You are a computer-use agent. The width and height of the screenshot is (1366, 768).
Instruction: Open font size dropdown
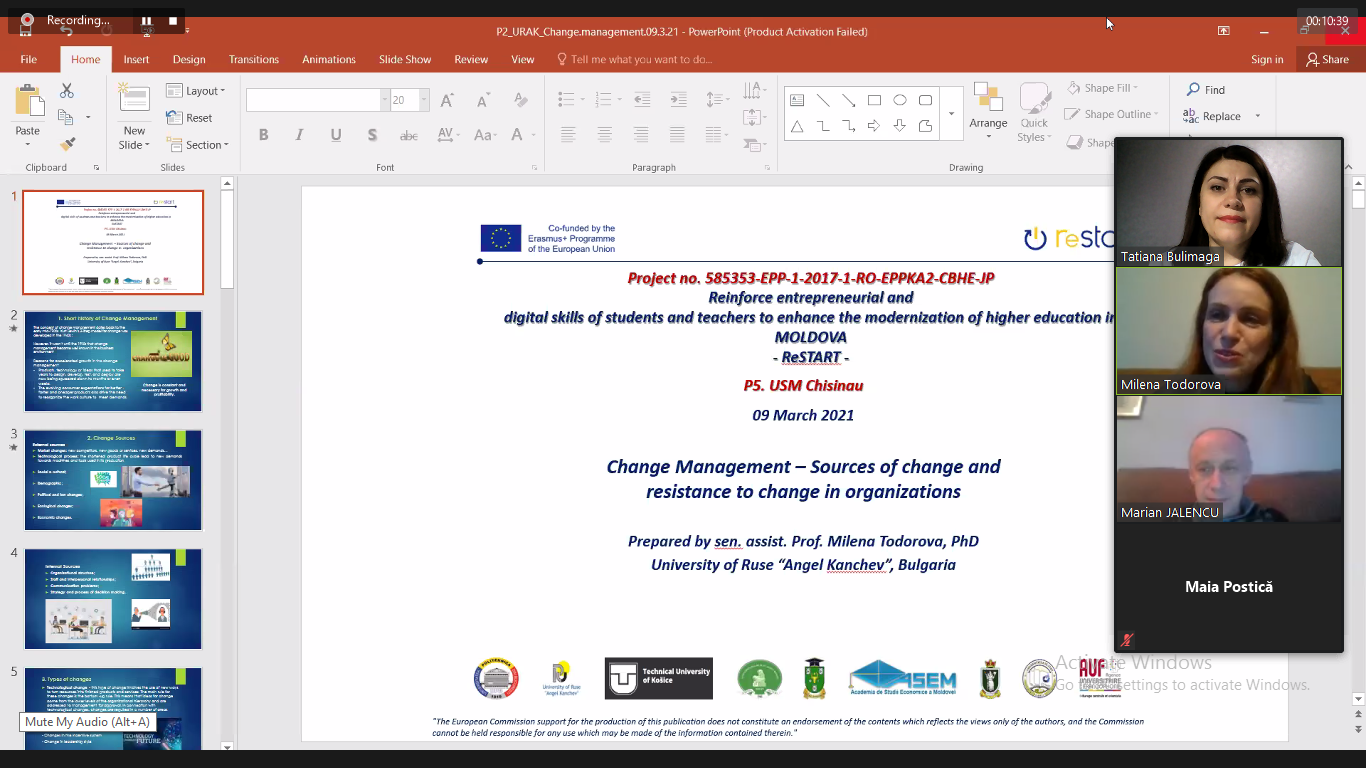pyautogui.click(x=424, y=100)
